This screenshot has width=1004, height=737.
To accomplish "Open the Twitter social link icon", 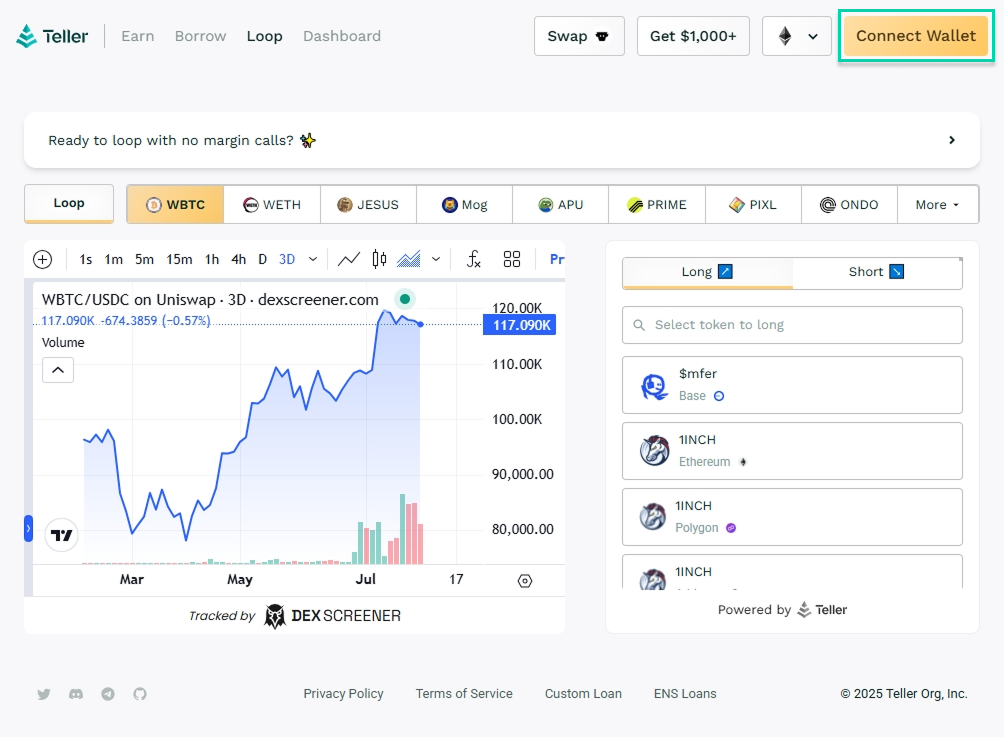I will coord(44,694).
